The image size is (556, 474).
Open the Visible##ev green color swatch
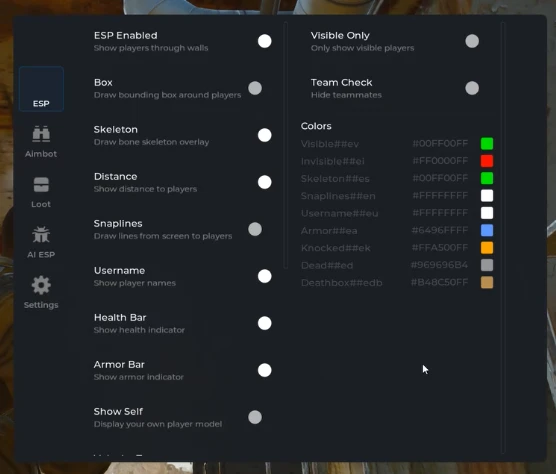[487, 144]
